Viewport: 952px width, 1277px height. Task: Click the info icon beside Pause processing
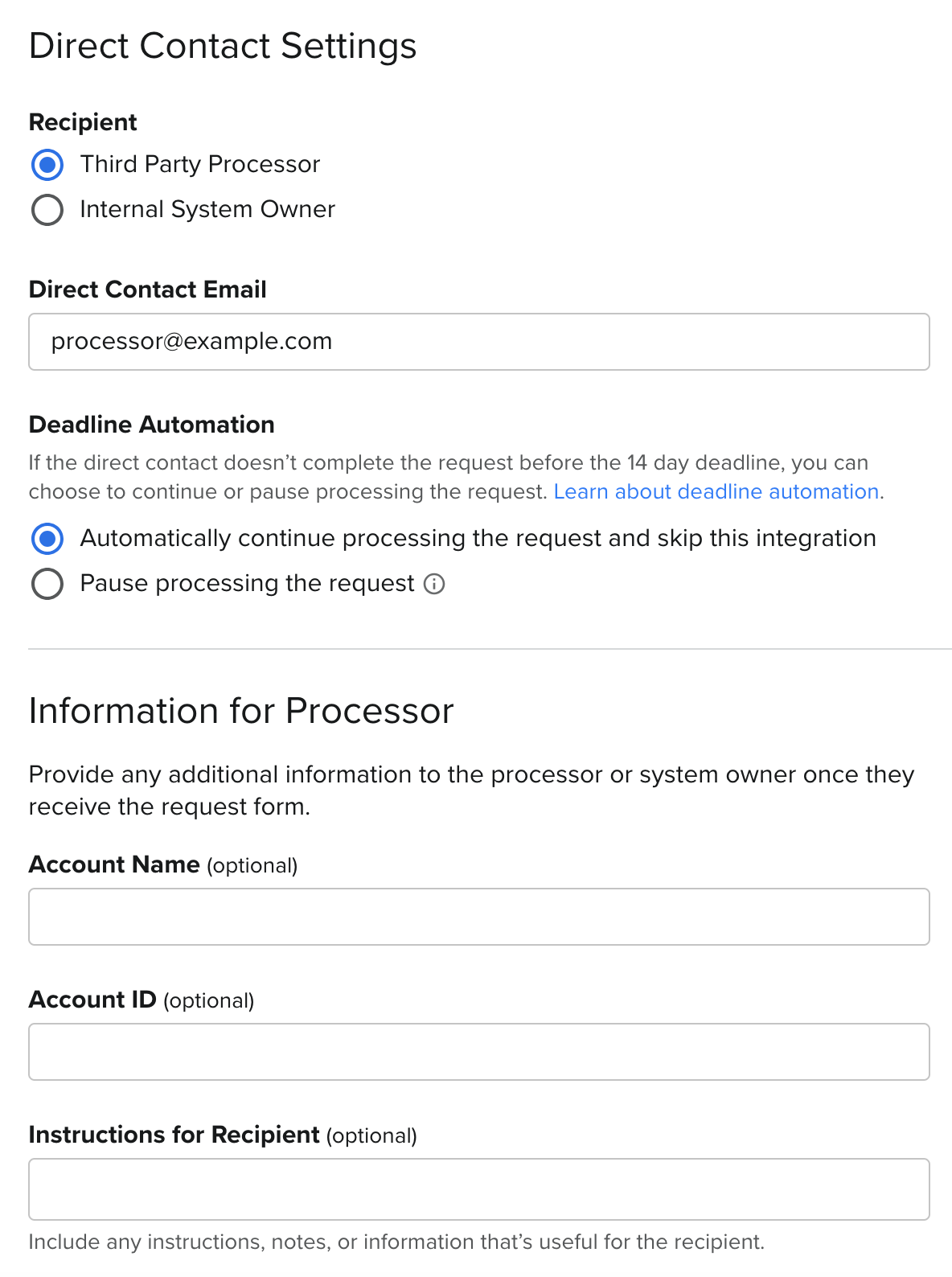434,584
